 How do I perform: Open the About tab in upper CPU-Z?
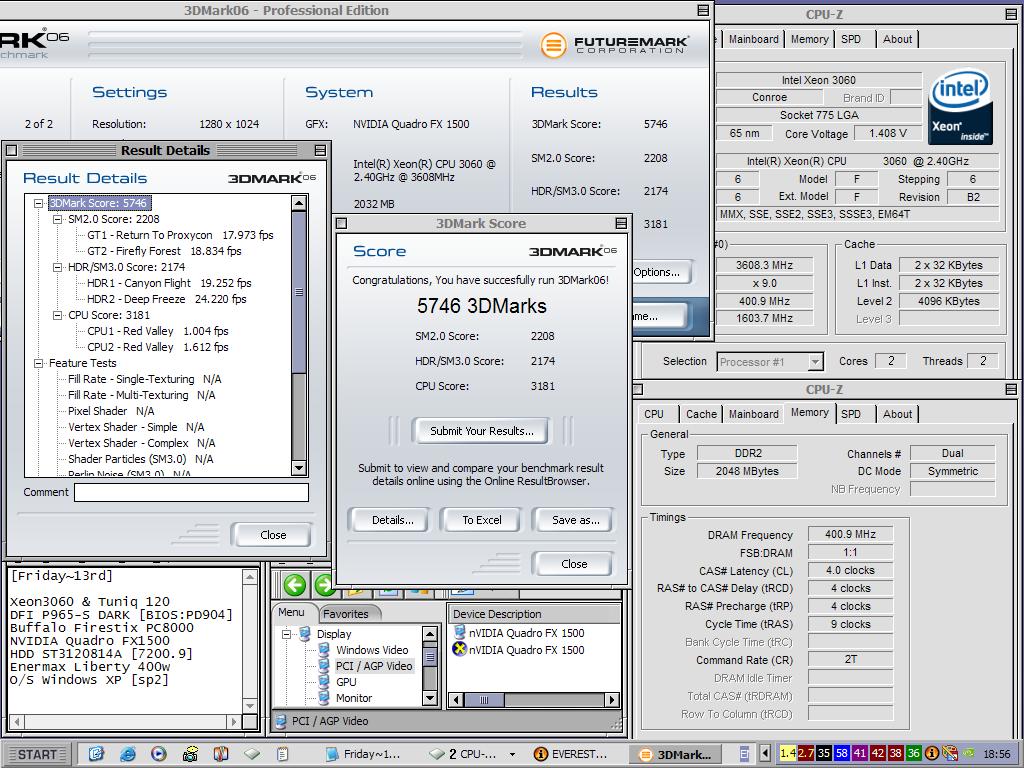pyautogui.click(x=897, y=39)
